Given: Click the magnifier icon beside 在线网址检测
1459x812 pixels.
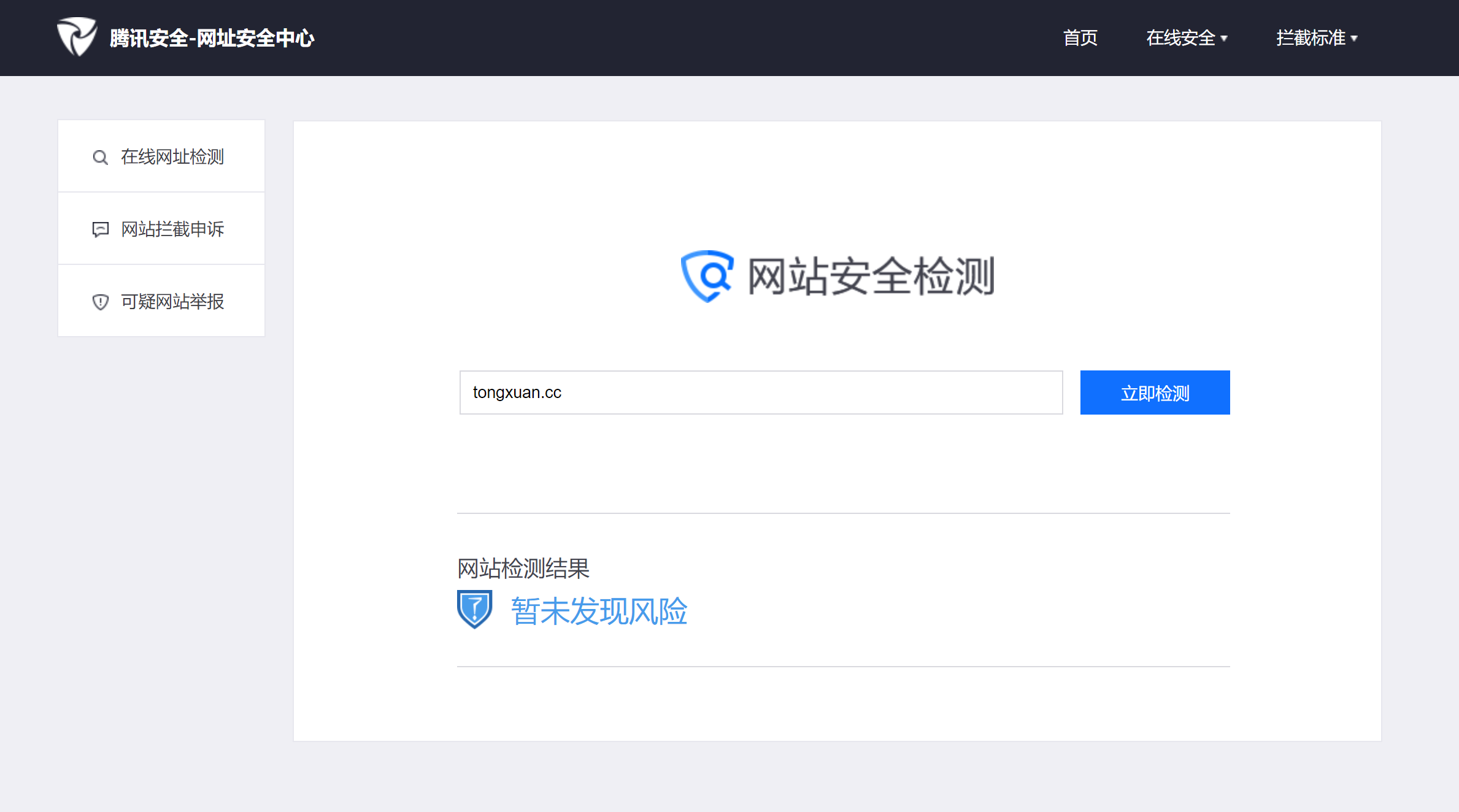Looking at the screenshot, I should (x=100, y=158).
